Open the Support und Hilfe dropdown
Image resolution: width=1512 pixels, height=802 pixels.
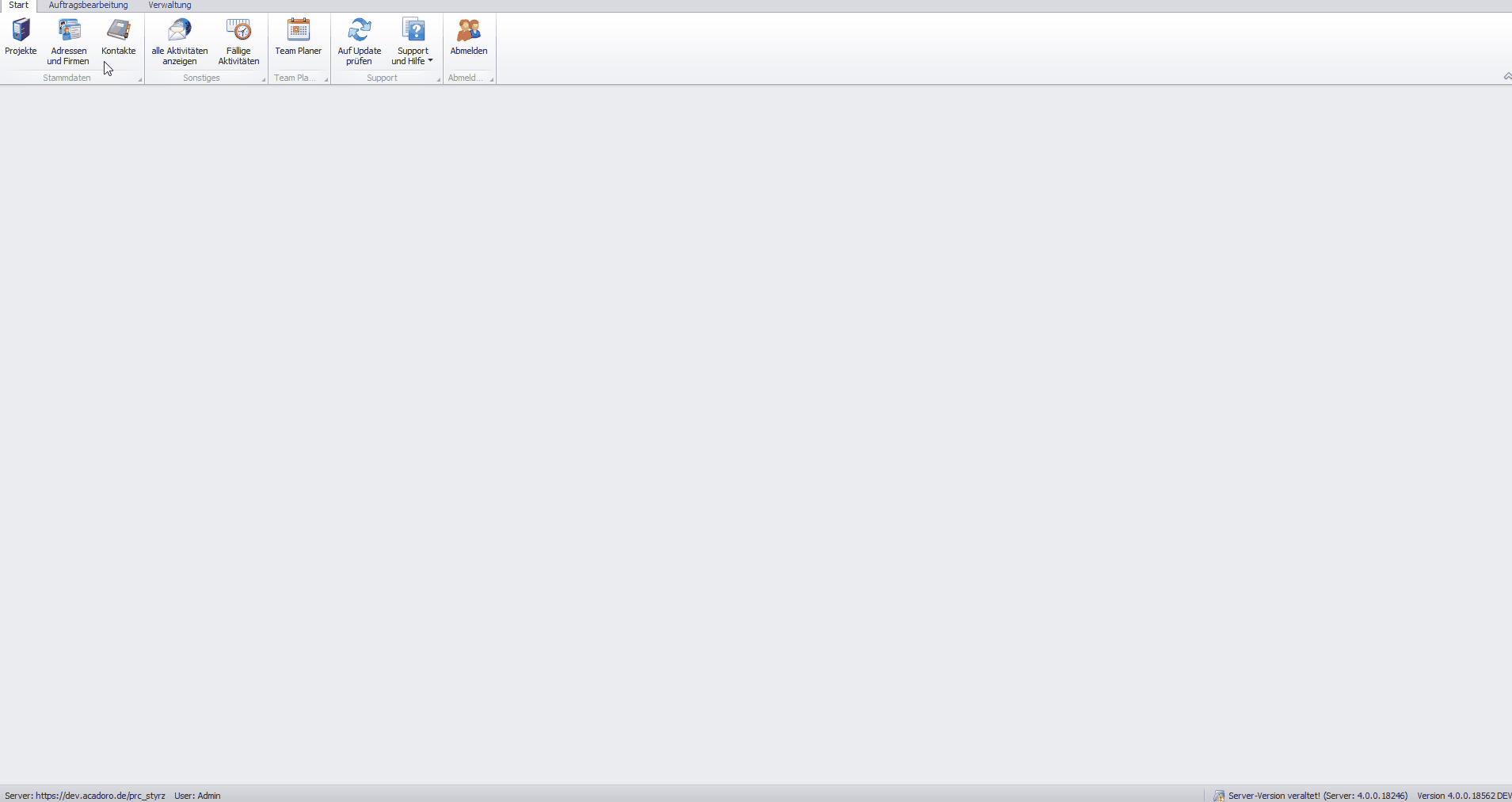click(413, 41)
